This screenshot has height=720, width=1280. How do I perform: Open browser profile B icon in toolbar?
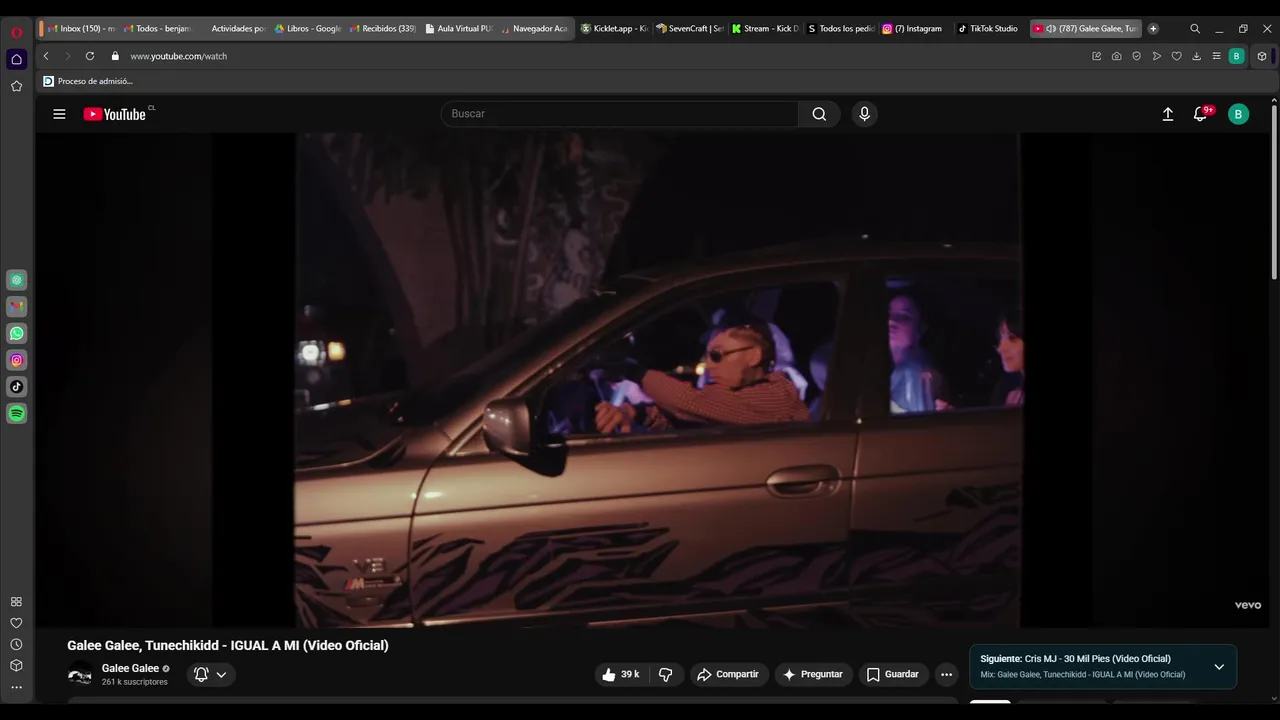[1236, 56]
